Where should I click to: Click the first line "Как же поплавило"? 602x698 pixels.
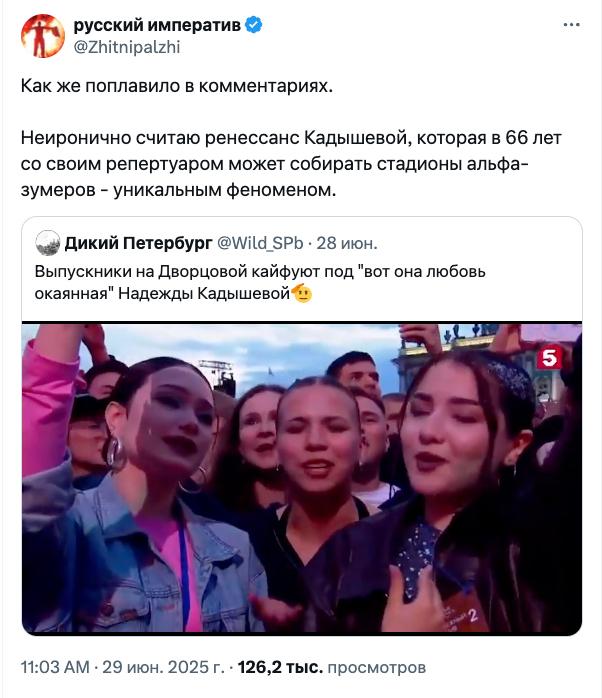[x=177, y=86]
